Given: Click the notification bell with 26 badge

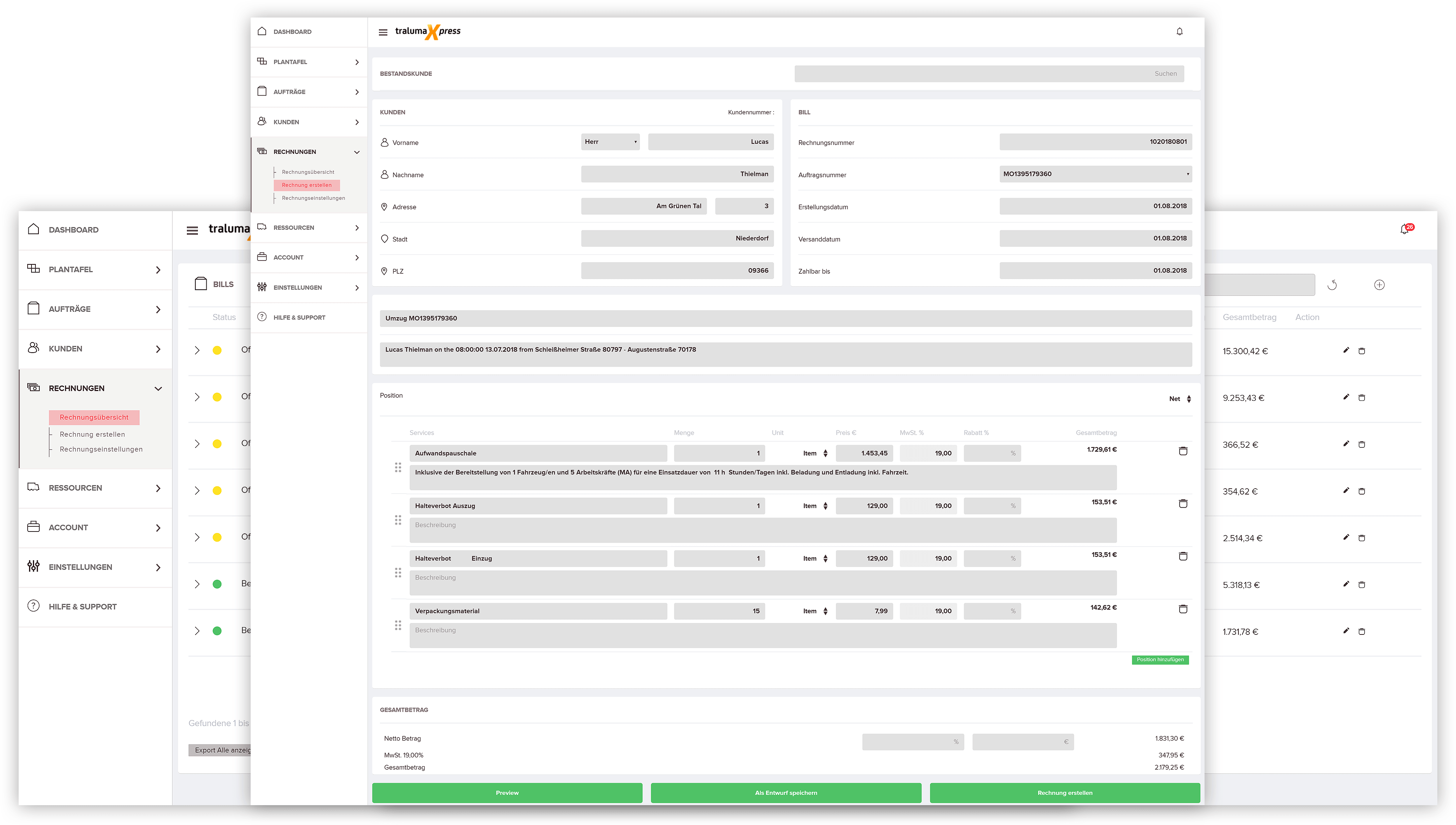Looking at the screenshot, I should click(x=1404, y=229).
